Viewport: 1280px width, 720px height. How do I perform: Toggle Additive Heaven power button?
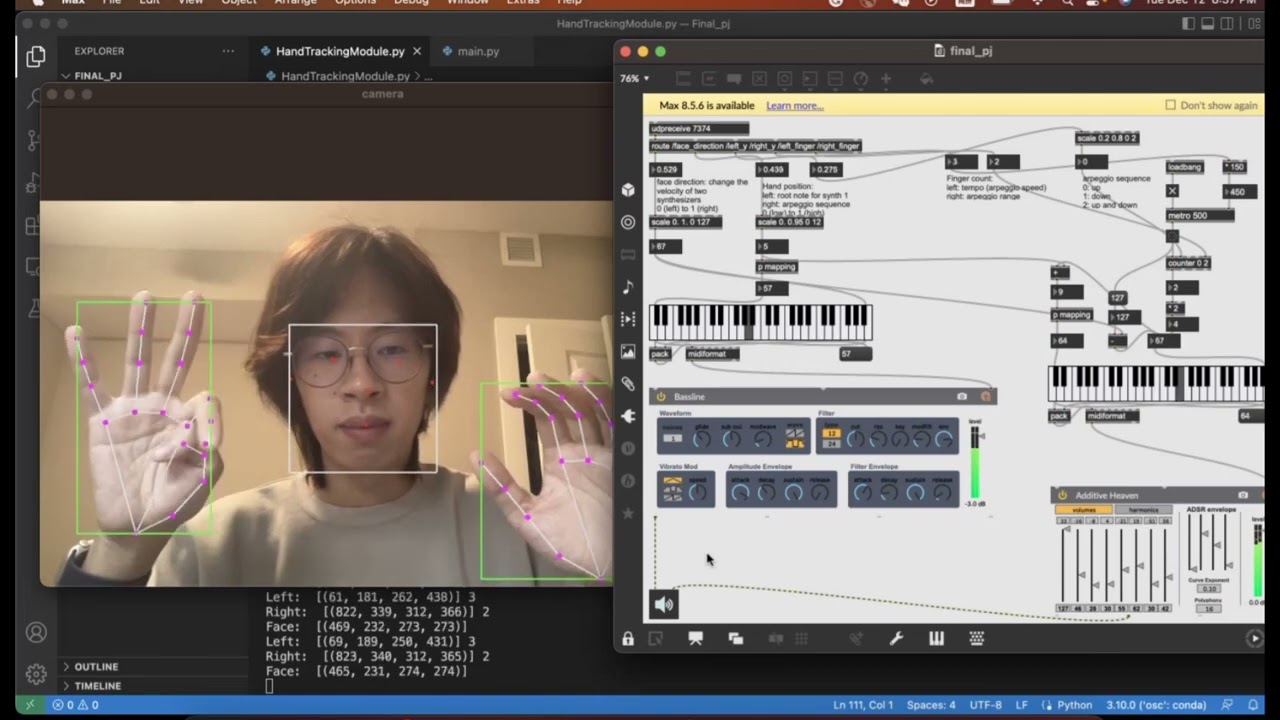coord(1062,495)
